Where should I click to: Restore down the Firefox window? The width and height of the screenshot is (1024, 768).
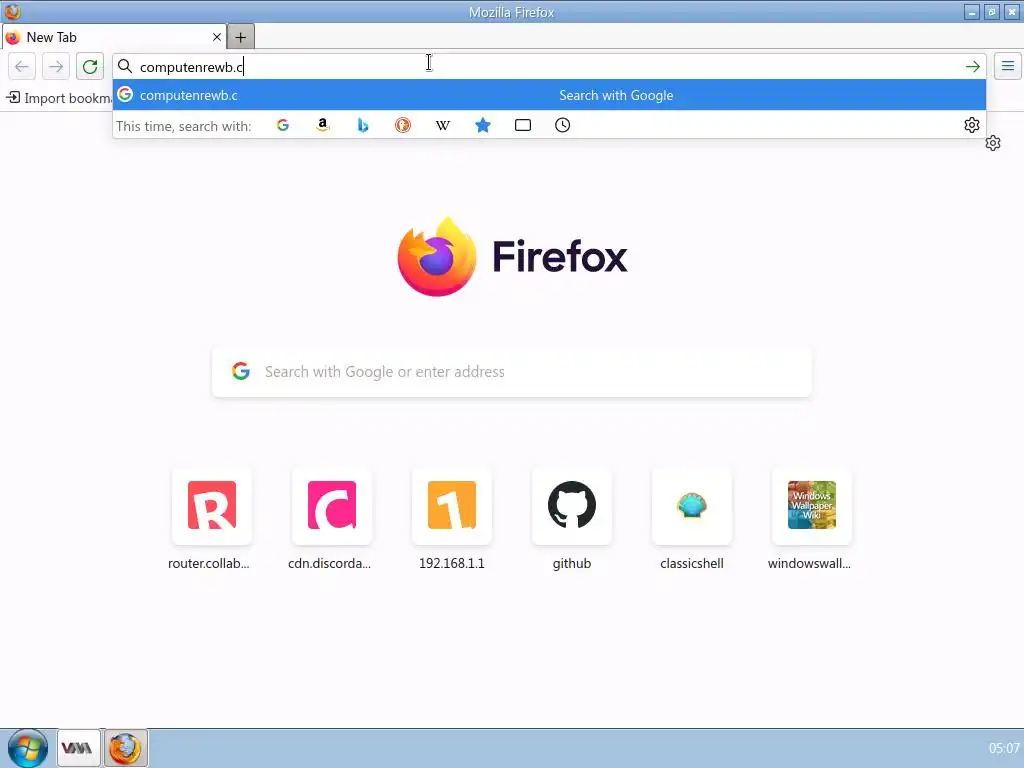coord(992,12)
